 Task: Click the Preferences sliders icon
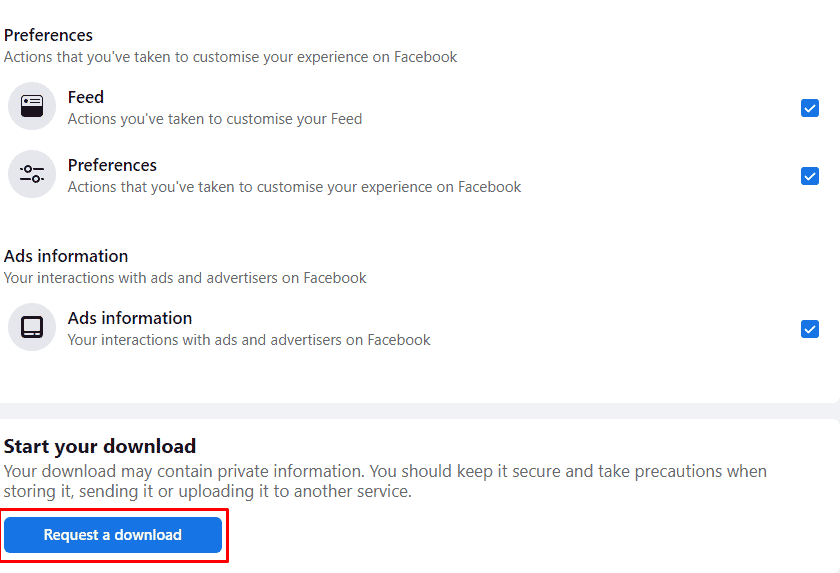pyautogui.click(x=32, y=174)
